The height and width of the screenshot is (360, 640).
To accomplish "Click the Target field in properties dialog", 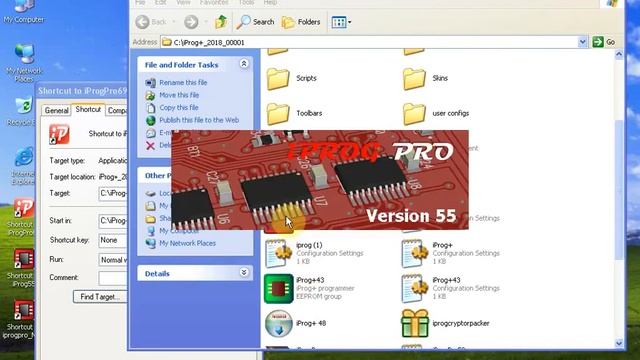I will [x=113, y=193].
